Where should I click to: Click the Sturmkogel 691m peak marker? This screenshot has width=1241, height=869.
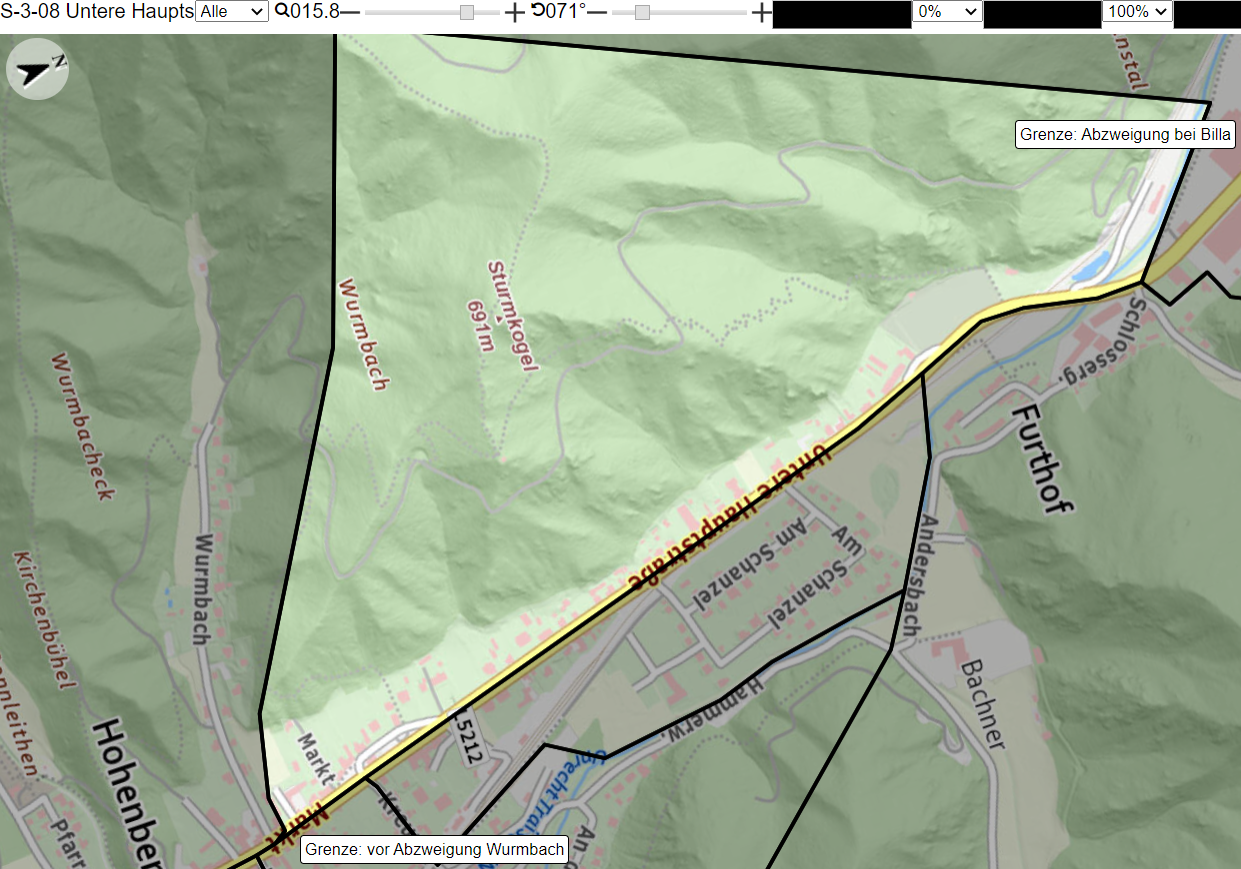(499, 317)
